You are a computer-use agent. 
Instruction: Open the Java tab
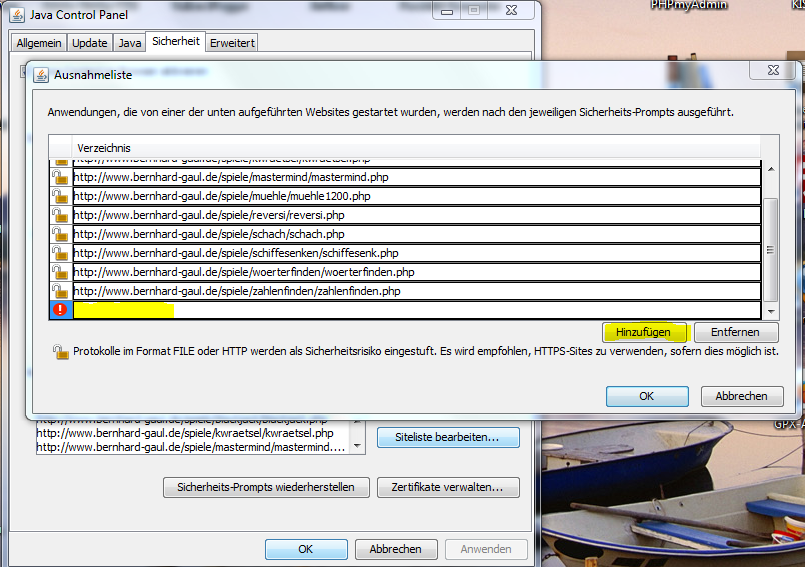coord(130,43)
